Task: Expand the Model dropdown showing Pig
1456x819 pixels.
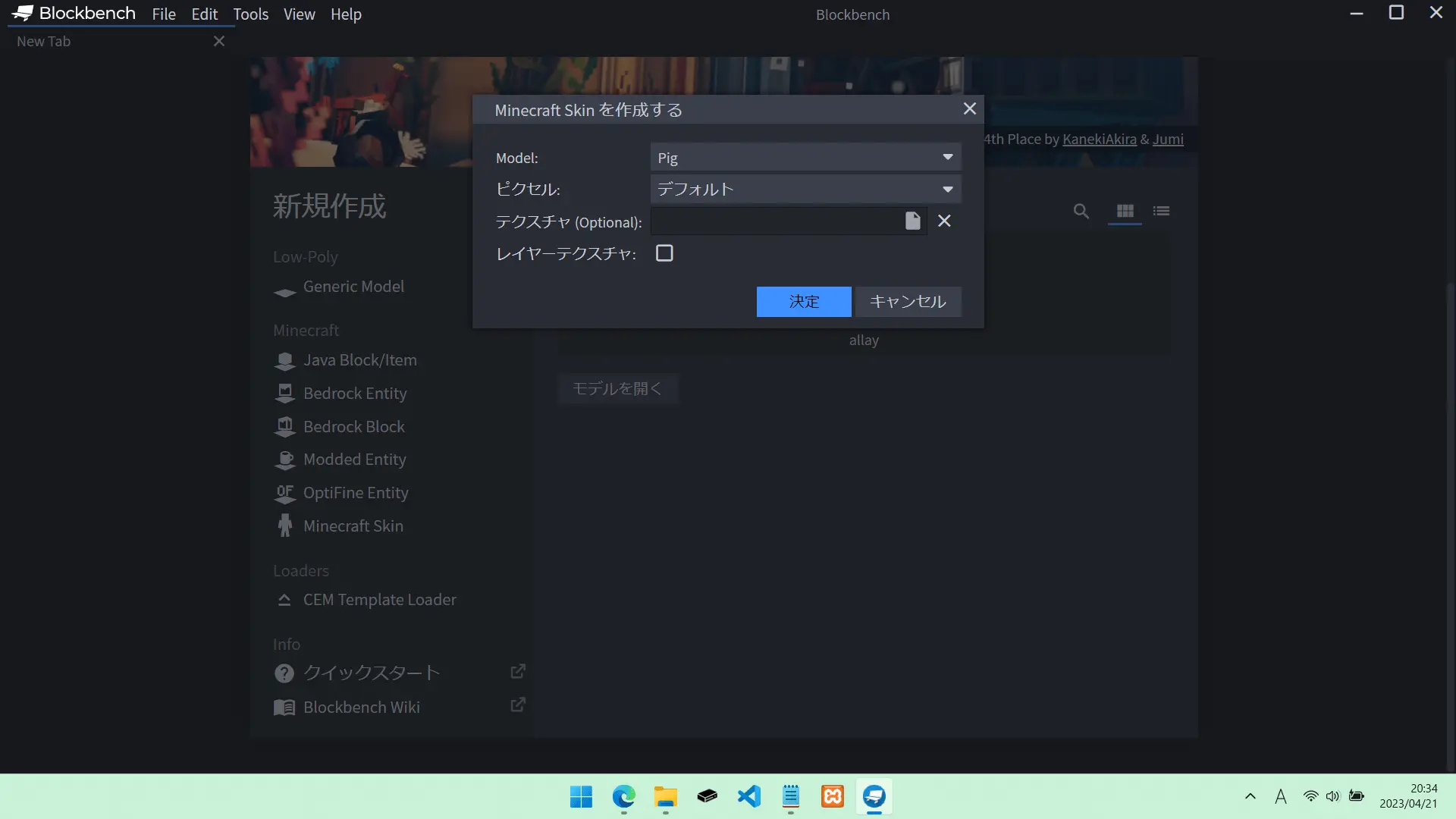Action: (x=805, y=158)
